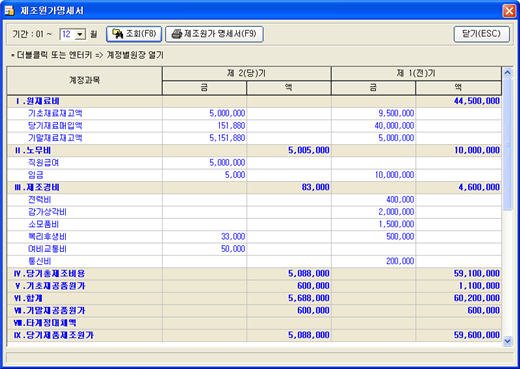The image size is (520, 369).
Task: Select the Ⅶ.기말재공품원가 row
Action: tap(254, 311)
